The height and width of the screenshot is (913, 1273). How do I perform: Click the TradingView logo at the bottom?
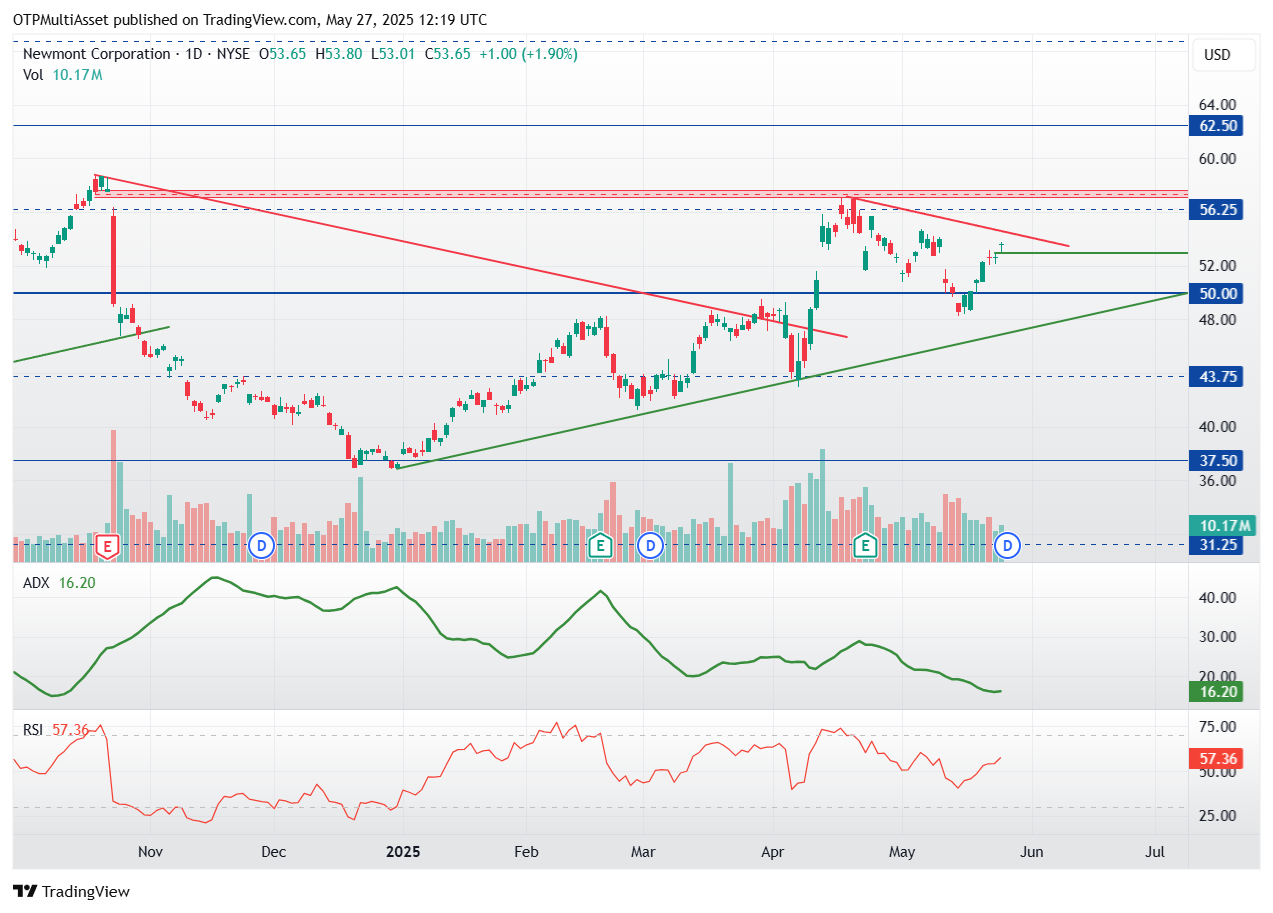(71, 891)
